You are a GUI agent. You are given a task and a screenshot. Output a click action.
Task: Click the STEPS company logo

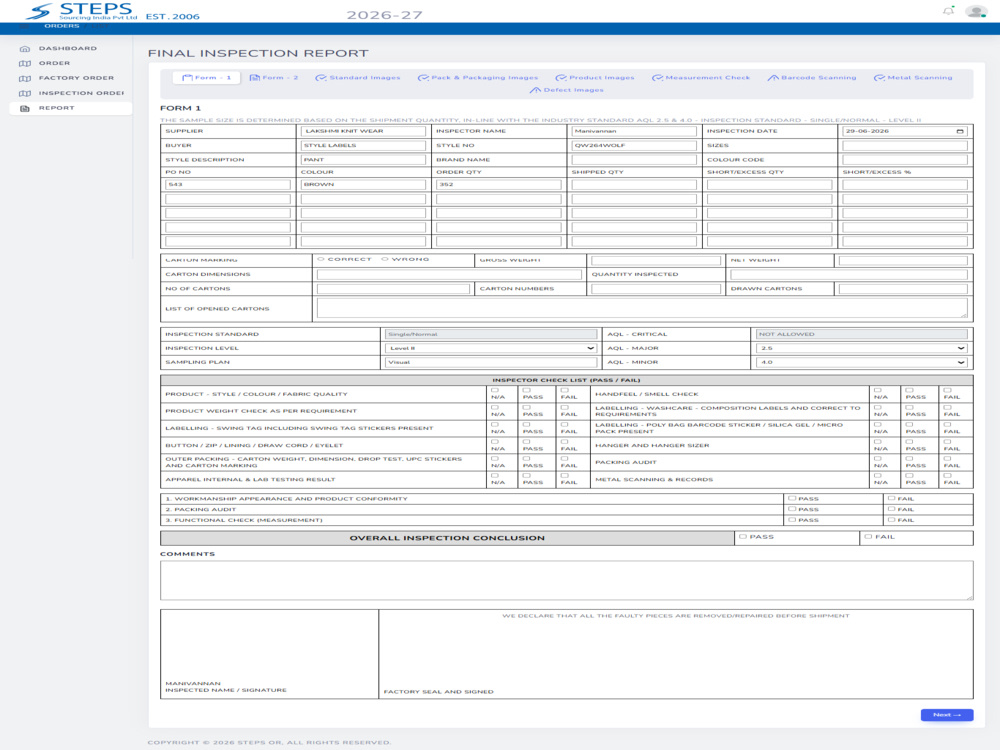point(83,11)
